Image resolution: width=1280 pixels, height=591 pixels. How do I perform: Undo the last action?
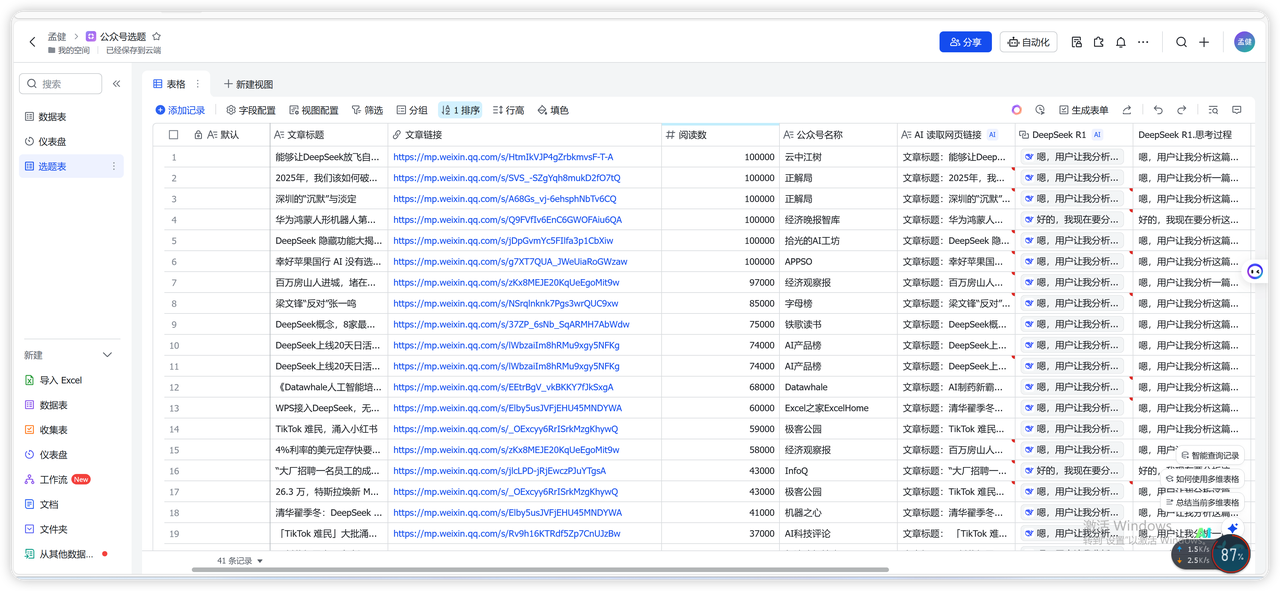point(1158,110)
